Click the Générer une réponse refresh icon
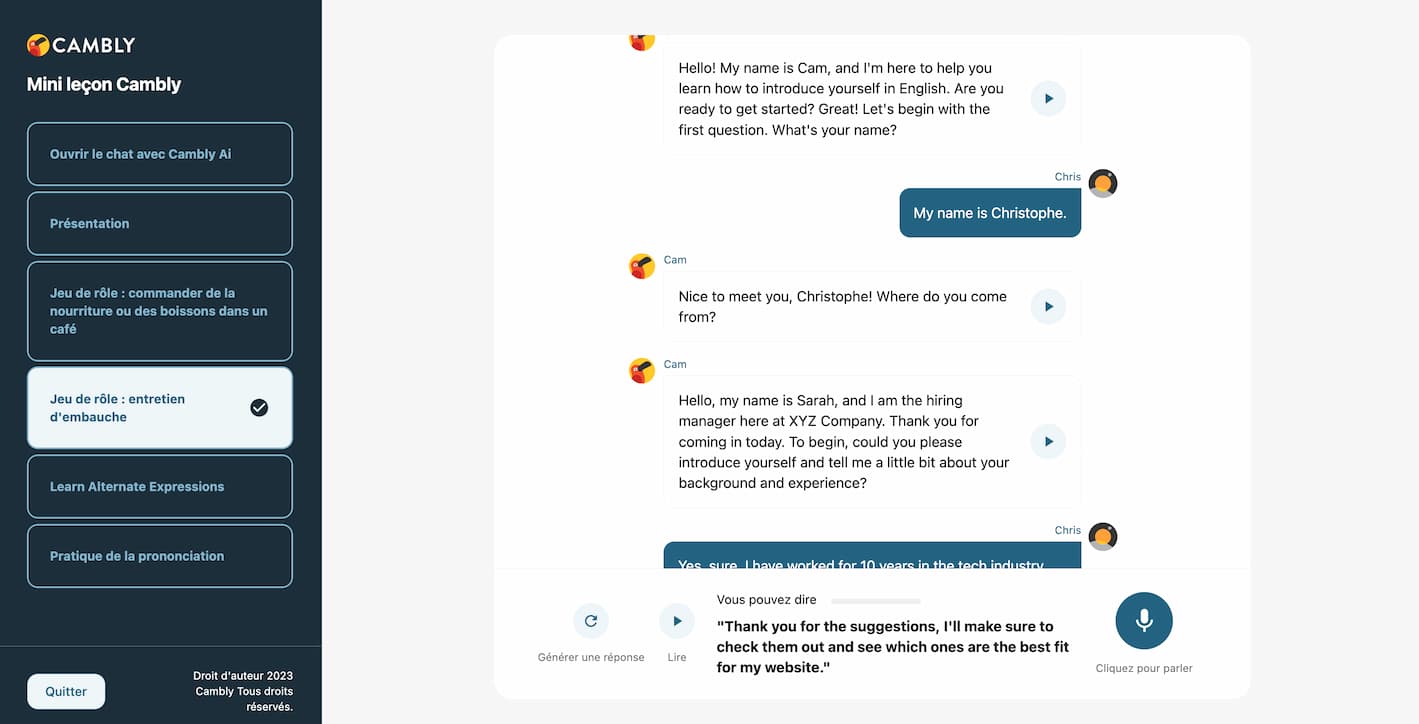This screenshot has height=724, width=1419. point(591,620)
